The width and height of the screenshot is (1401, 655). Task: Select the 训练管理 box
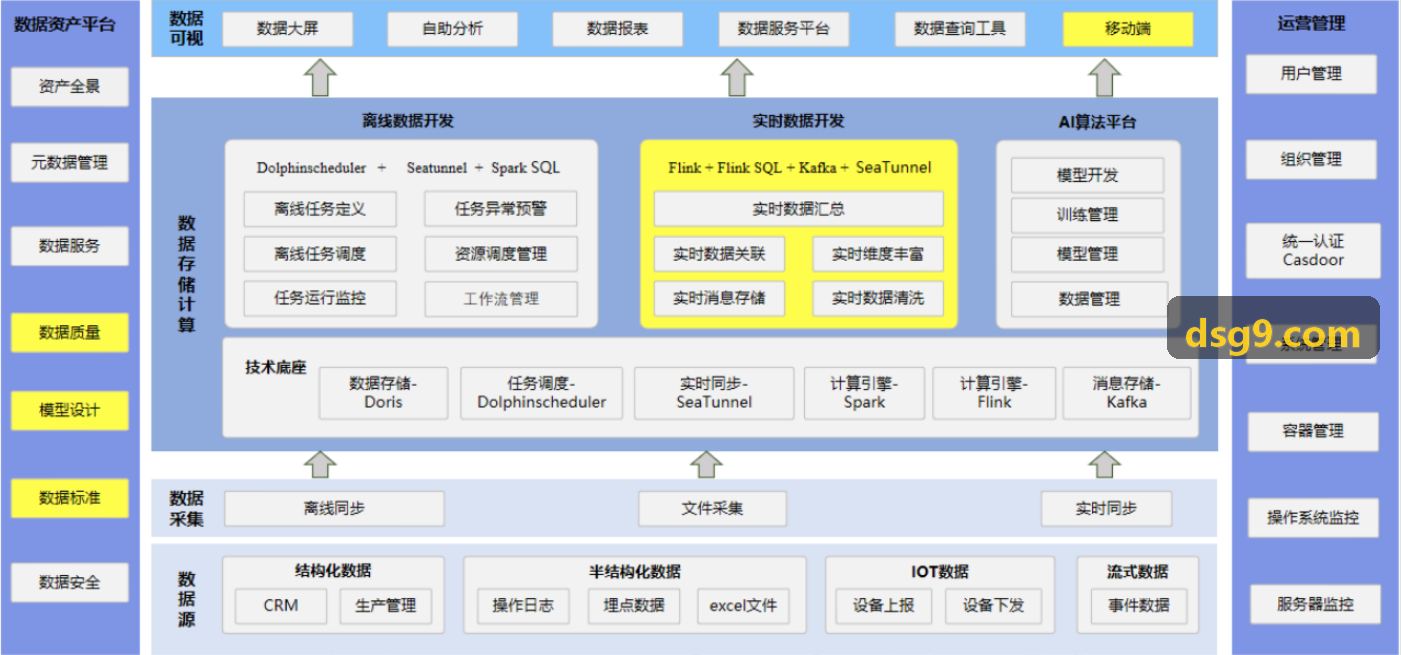tap(1088, 215)
